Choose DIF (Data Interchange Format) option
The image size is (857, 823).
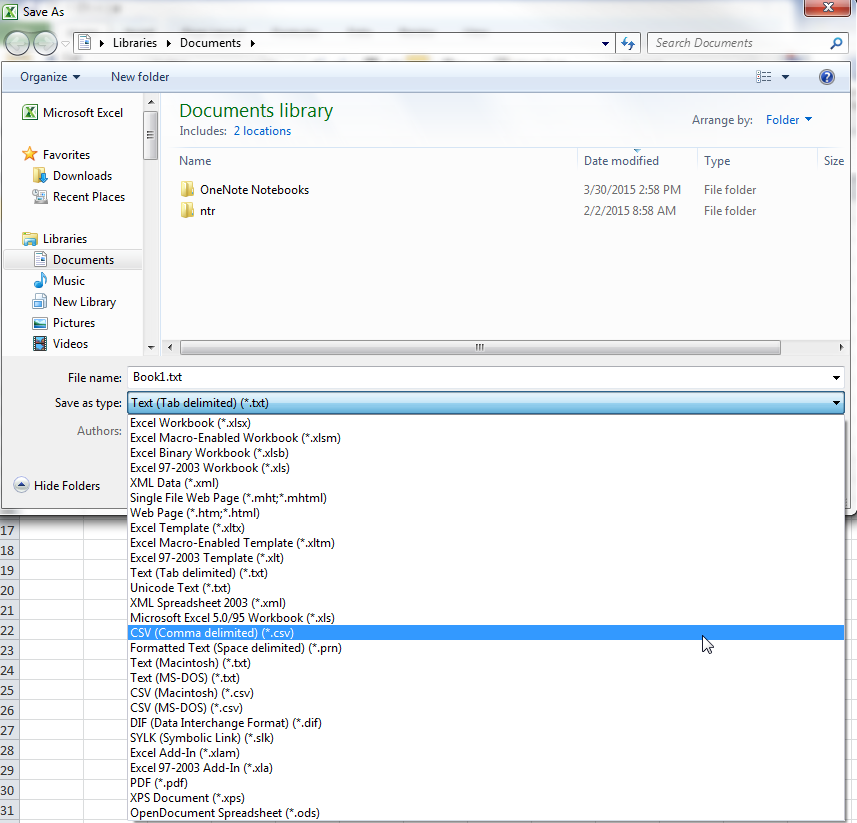(486, 723)
